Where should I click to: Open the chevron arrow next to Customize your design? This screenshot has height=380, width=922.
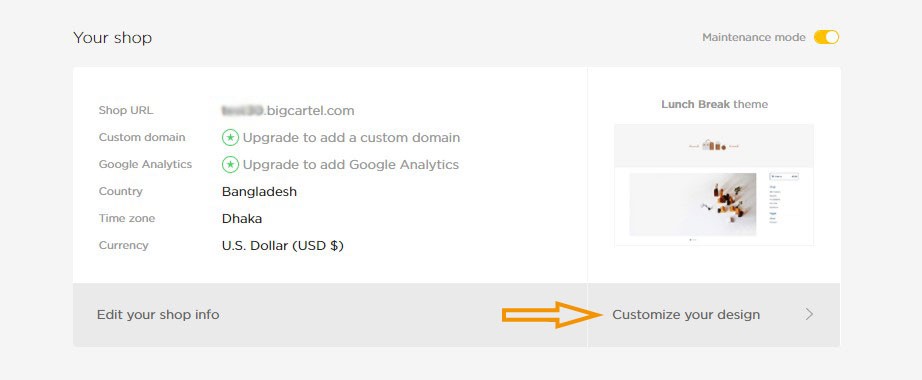(x=810, y=315)
